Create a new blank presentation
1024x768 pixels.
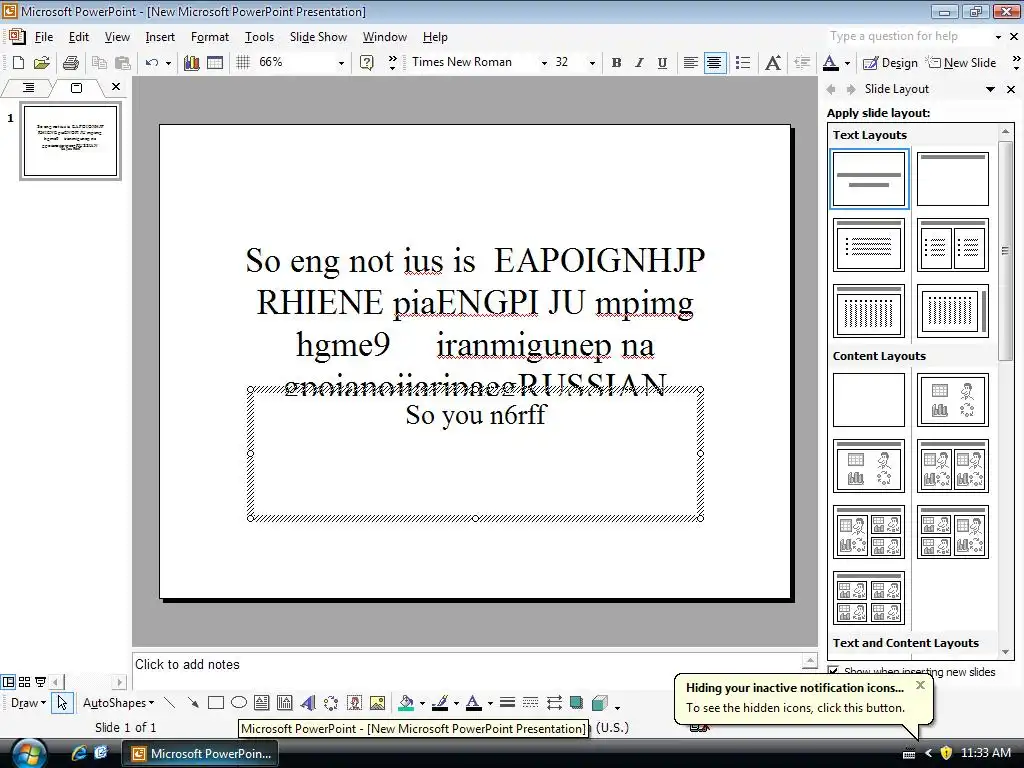18,63
